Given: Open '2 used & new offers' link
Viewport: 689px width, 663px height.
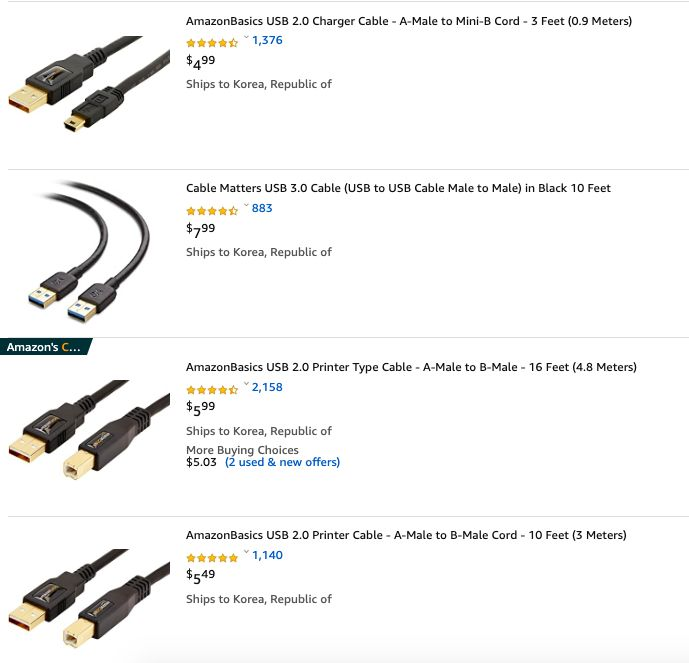Looking at the screenshot, I should (x=282, y=462).
